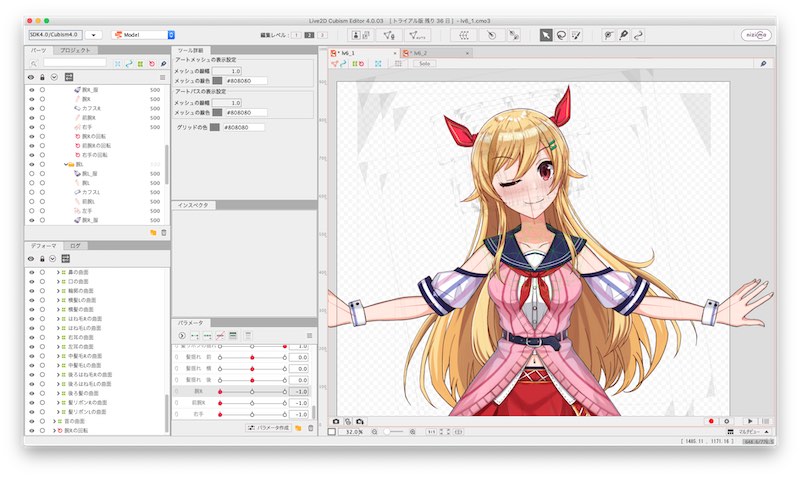The image size is (800, 477).
Task: Click the pin filter icon in Parts panel
Action: [163, 64]
